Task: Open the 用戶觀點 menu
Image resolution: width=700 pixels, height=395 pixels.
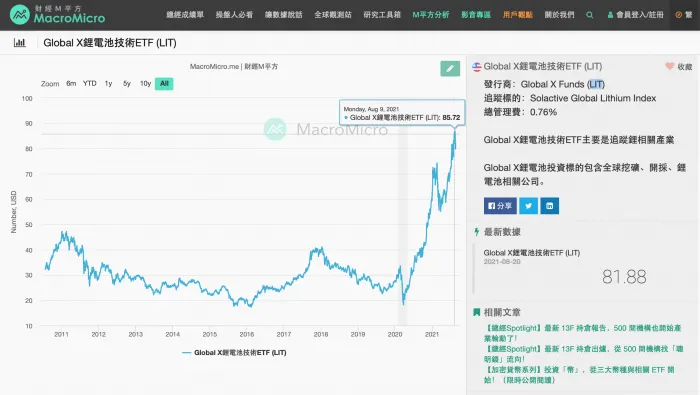Action: 517,15
